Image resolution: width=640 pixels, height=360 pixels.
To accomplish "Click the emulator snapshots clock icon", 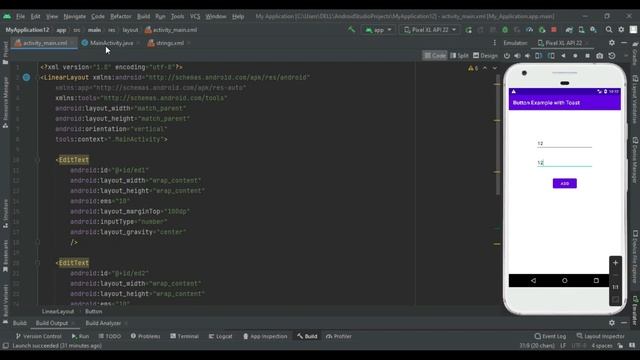I will (x=611, y=56).
